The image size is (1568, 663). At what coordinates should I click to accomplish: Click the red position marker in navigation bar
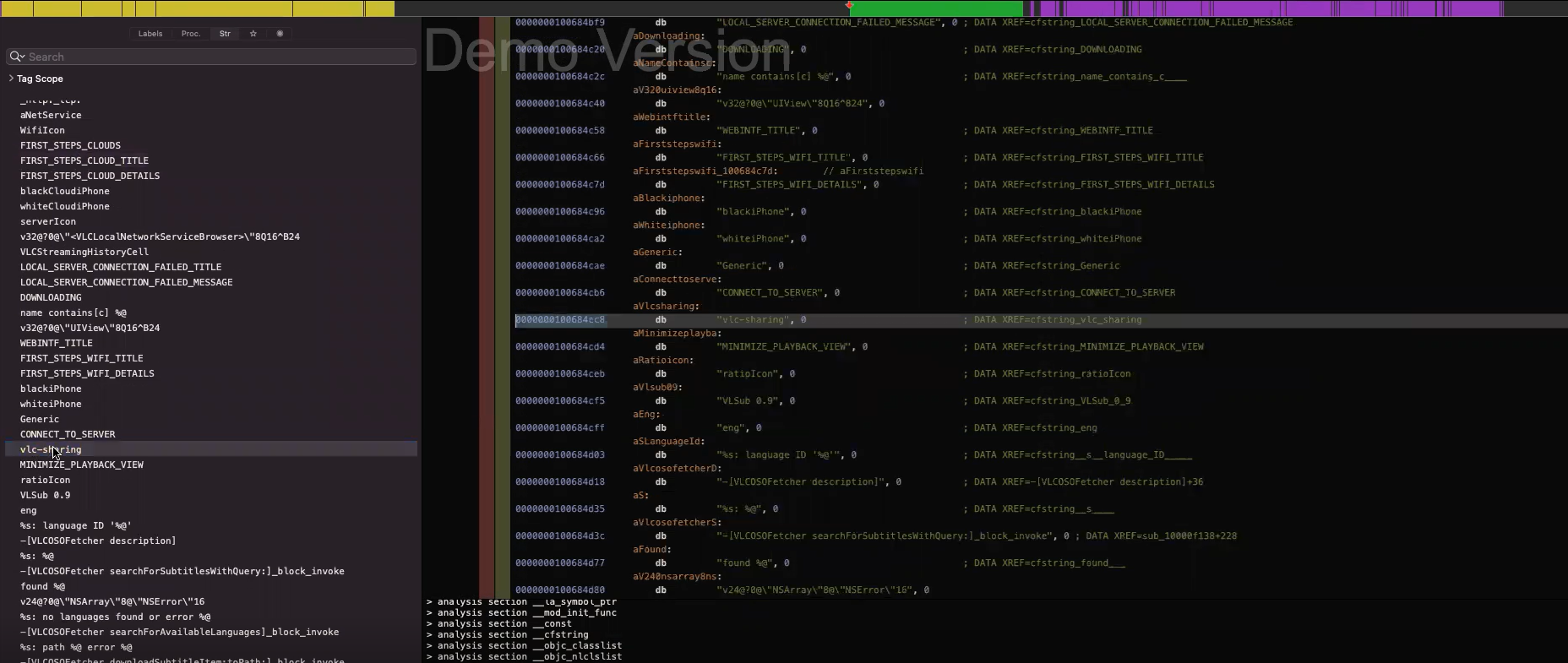point(850,6)
